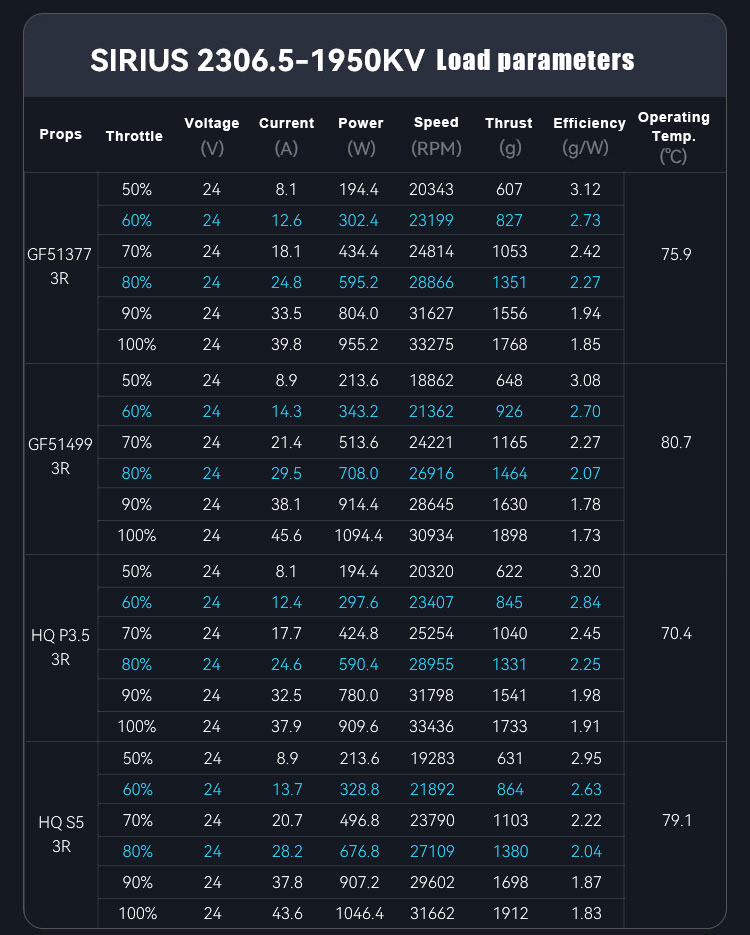Click the Props column header
Image resolution: width=750 pixels, height=935 pixels.
pyautogui.click(x=61, y=134)
